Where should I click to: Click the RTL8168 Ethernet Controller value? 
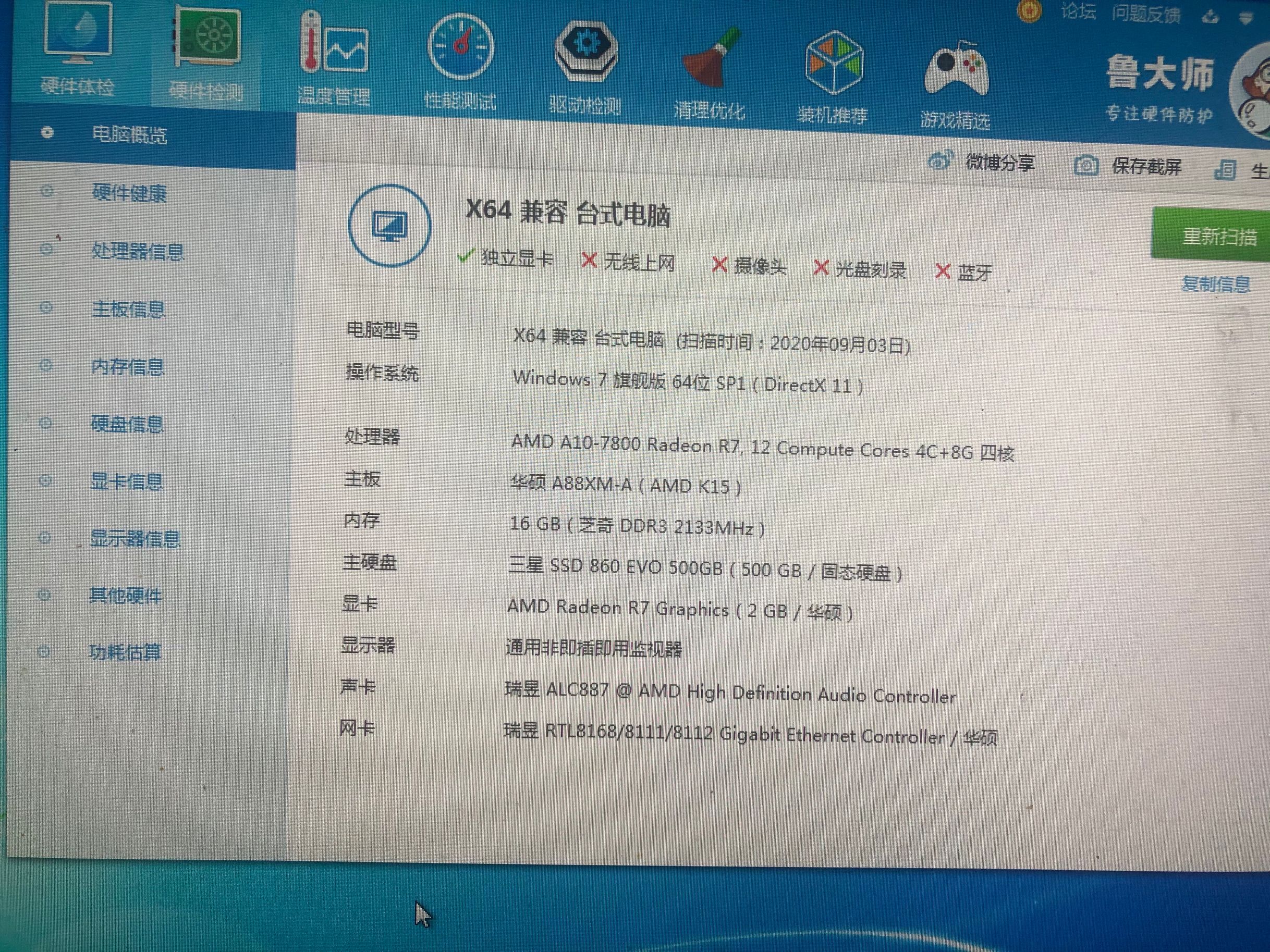click(x=750, y=735)
